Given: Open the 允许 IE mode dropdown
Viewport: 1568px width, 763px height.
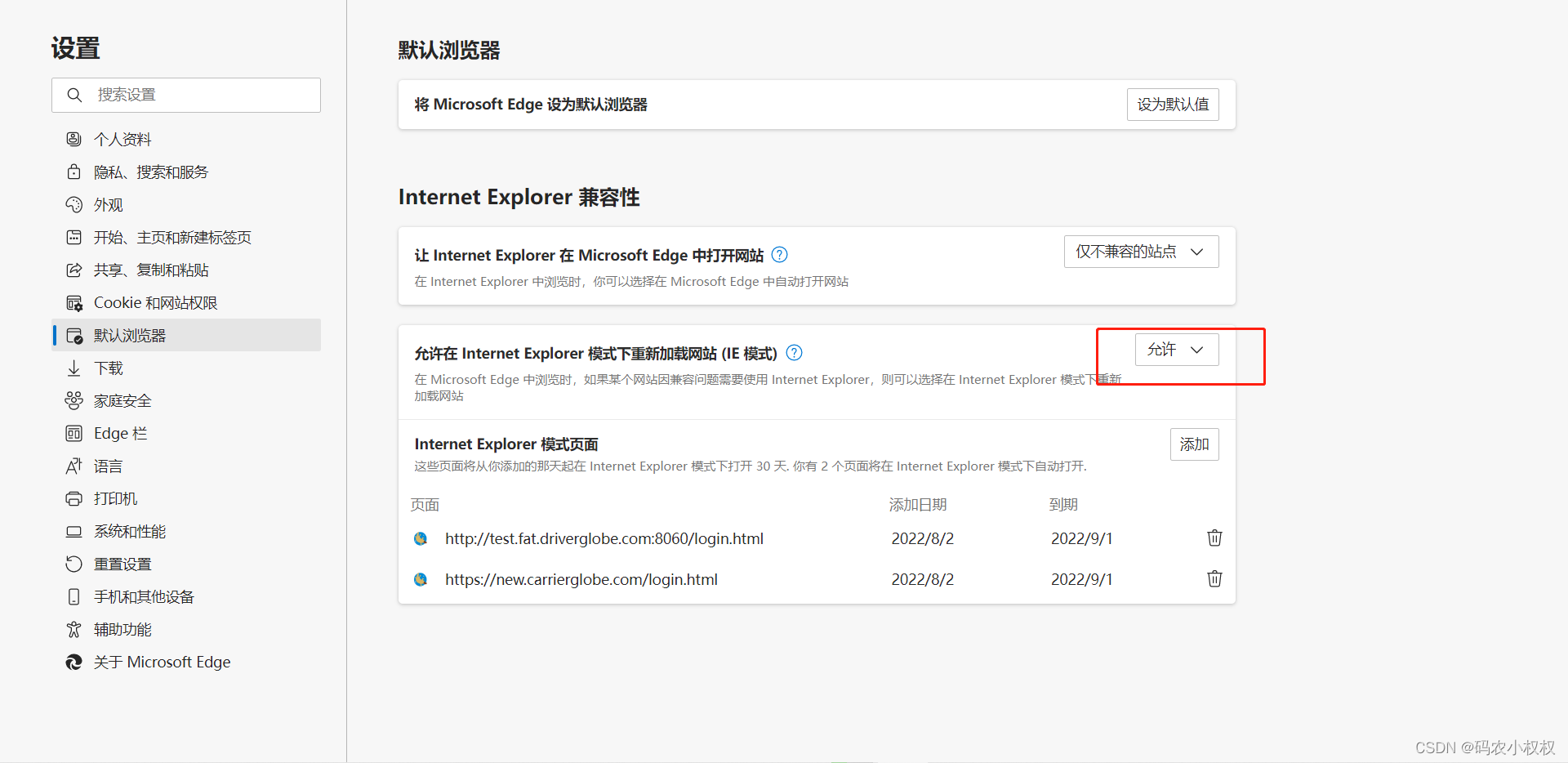Looking at the screenshot, I should click(1176, 350).
